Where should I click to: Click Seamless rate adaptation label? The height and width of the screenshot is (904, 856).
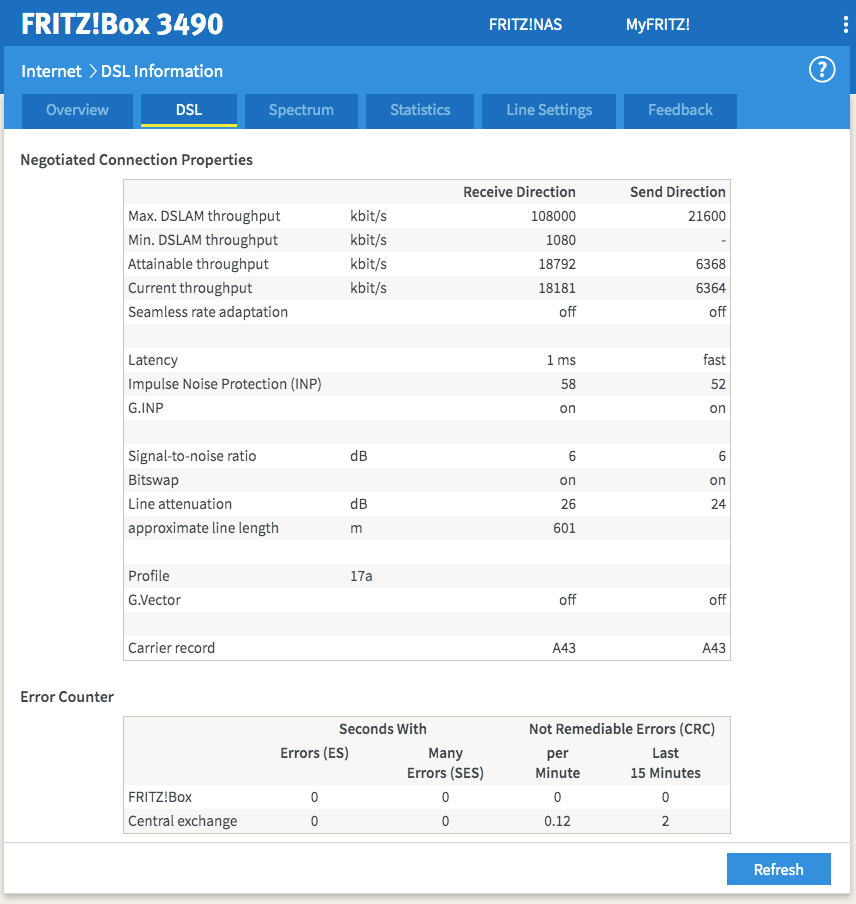click(x=208, y=312)
